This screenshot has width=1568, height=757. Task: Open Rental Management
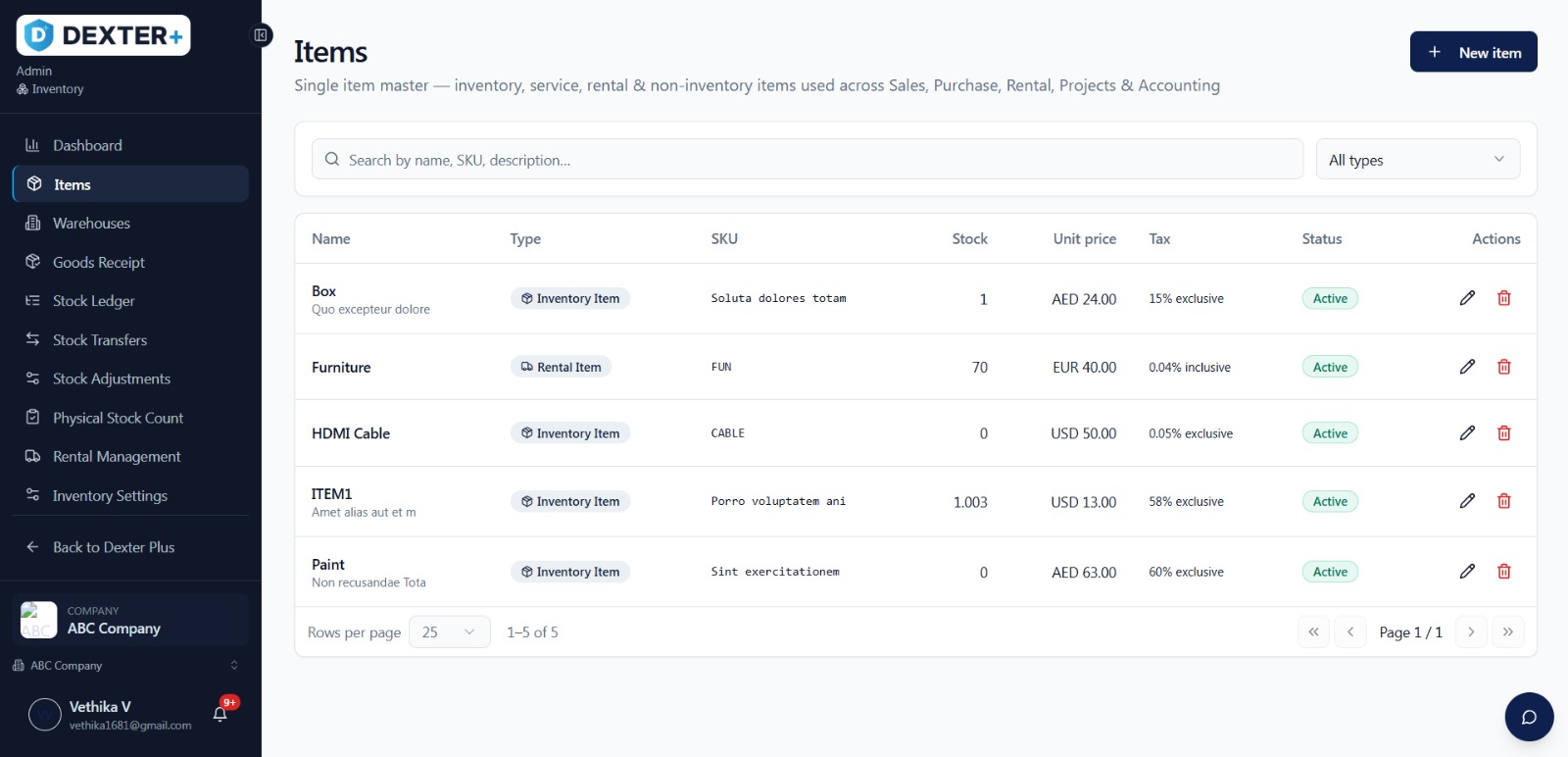[x=130, y=457]
